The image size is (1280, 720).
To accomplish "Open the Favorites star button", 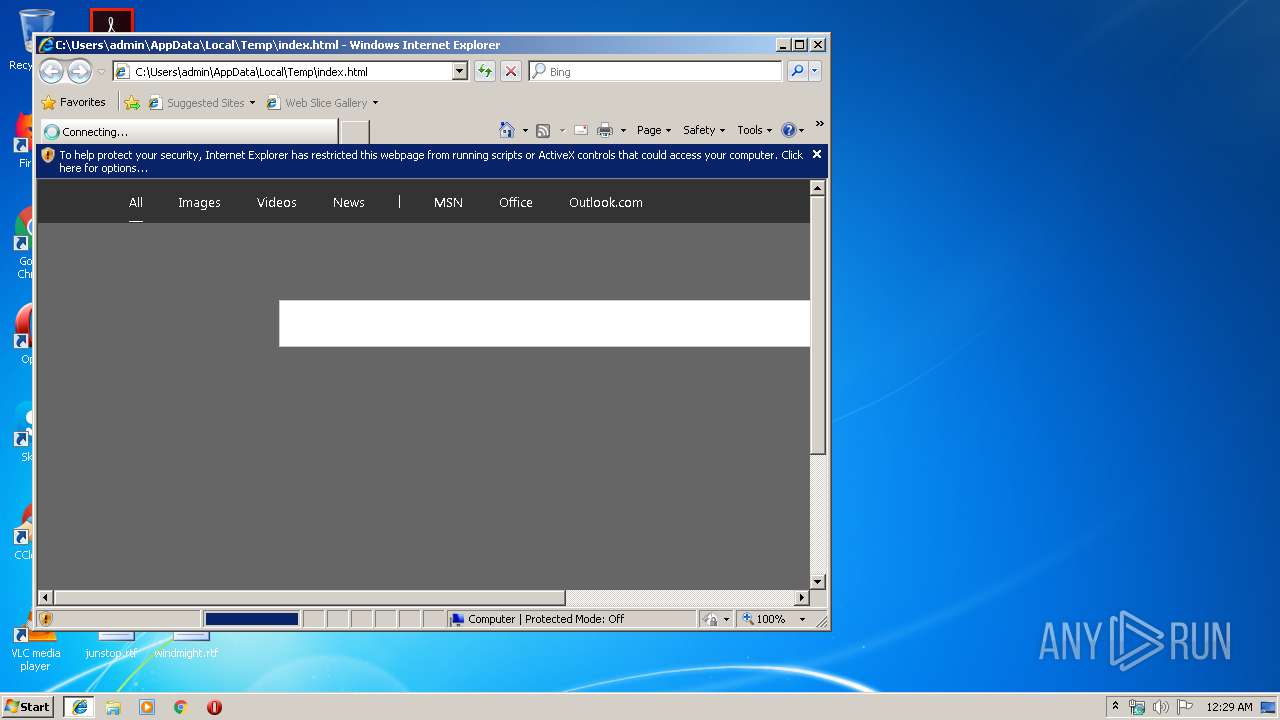I will click(x=73, y=102).
